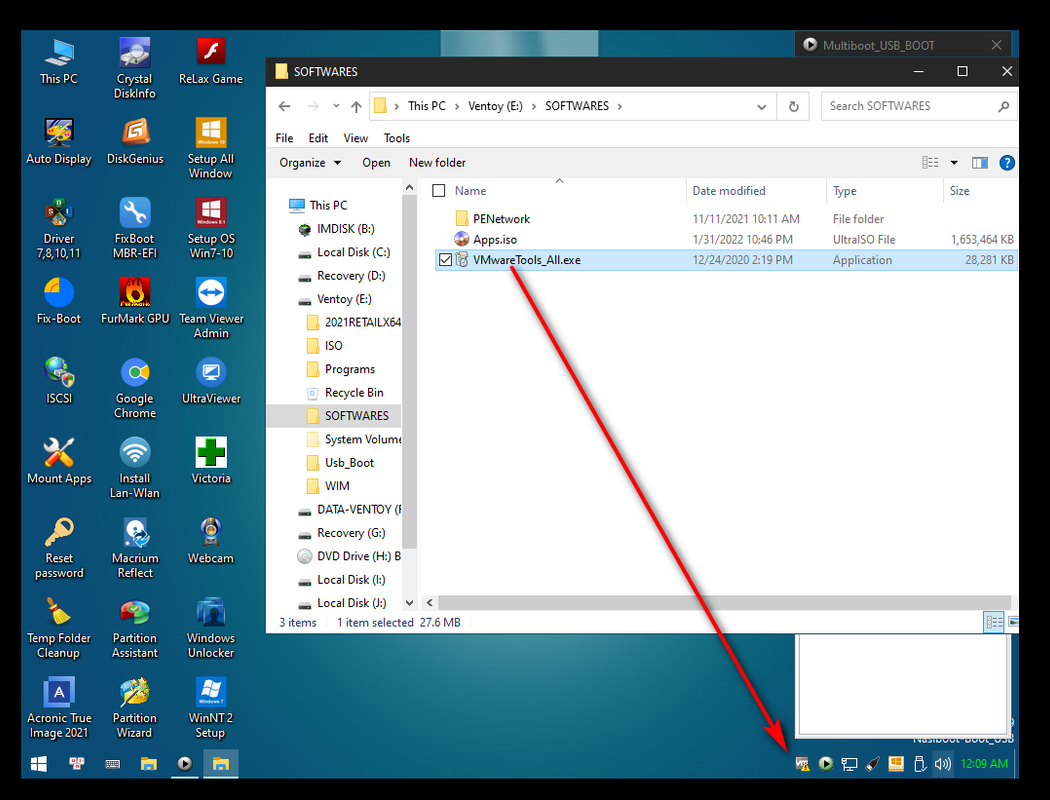Select the Auto Display desktop icon
The image size is (1050, 800).
click(59, 141)
